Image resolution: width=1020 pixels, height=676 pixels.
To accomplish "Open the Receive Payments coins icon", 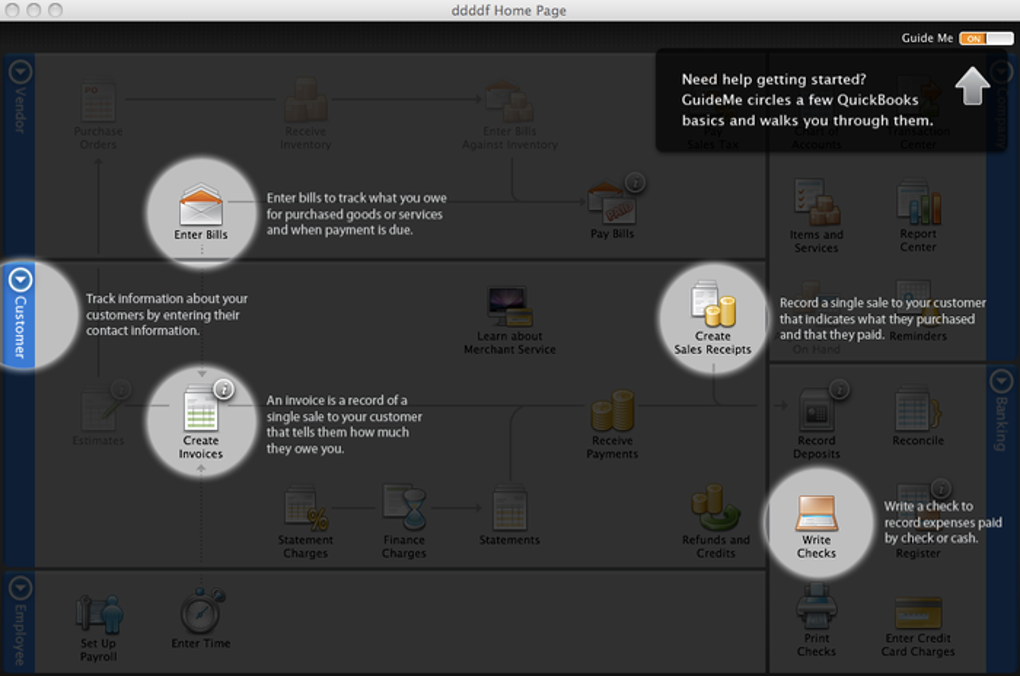I will pyautogui.click(x=612, y=411).
